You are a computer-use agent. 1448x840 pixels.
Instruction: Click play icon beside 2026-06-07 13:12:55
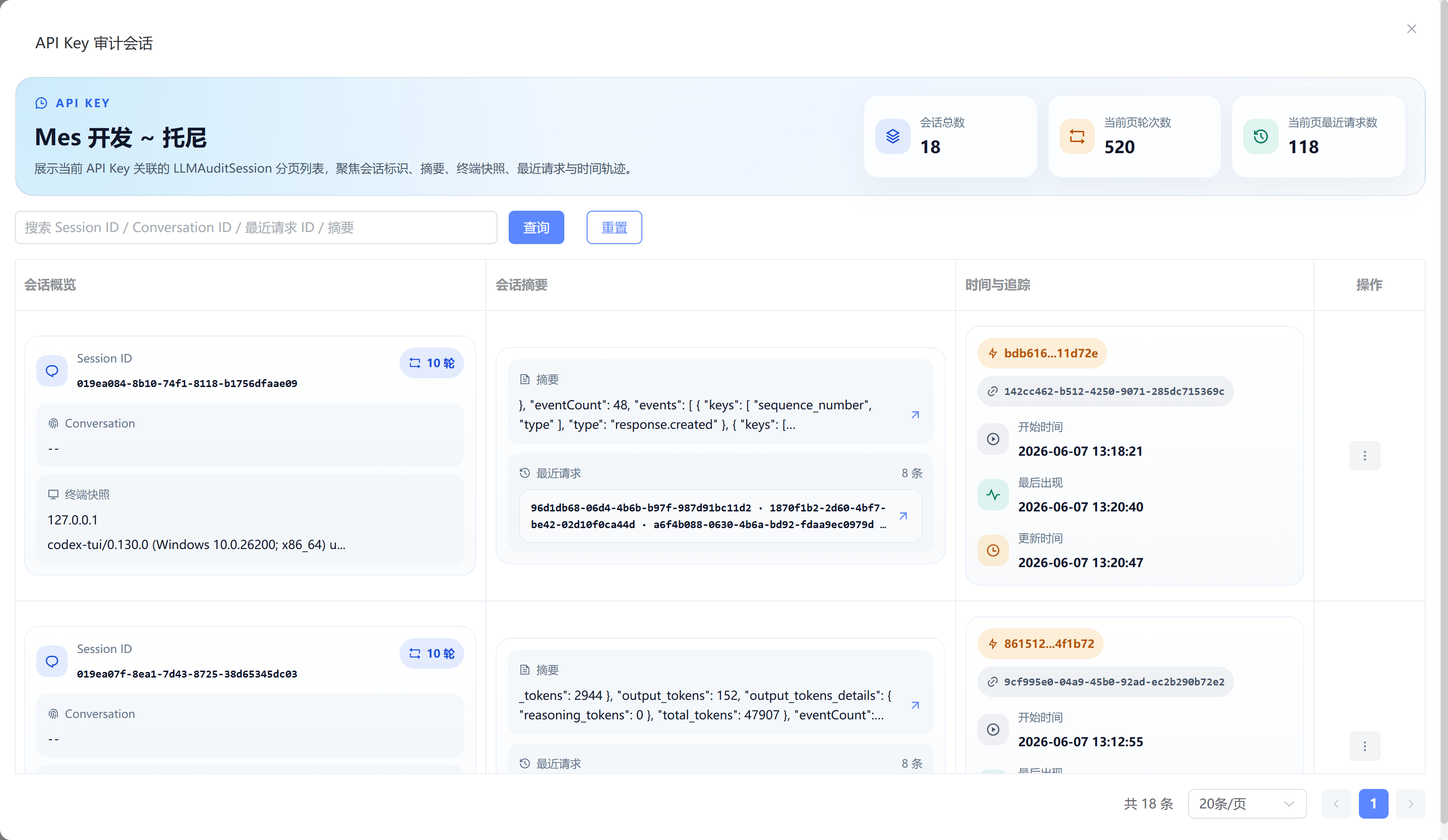993,730
